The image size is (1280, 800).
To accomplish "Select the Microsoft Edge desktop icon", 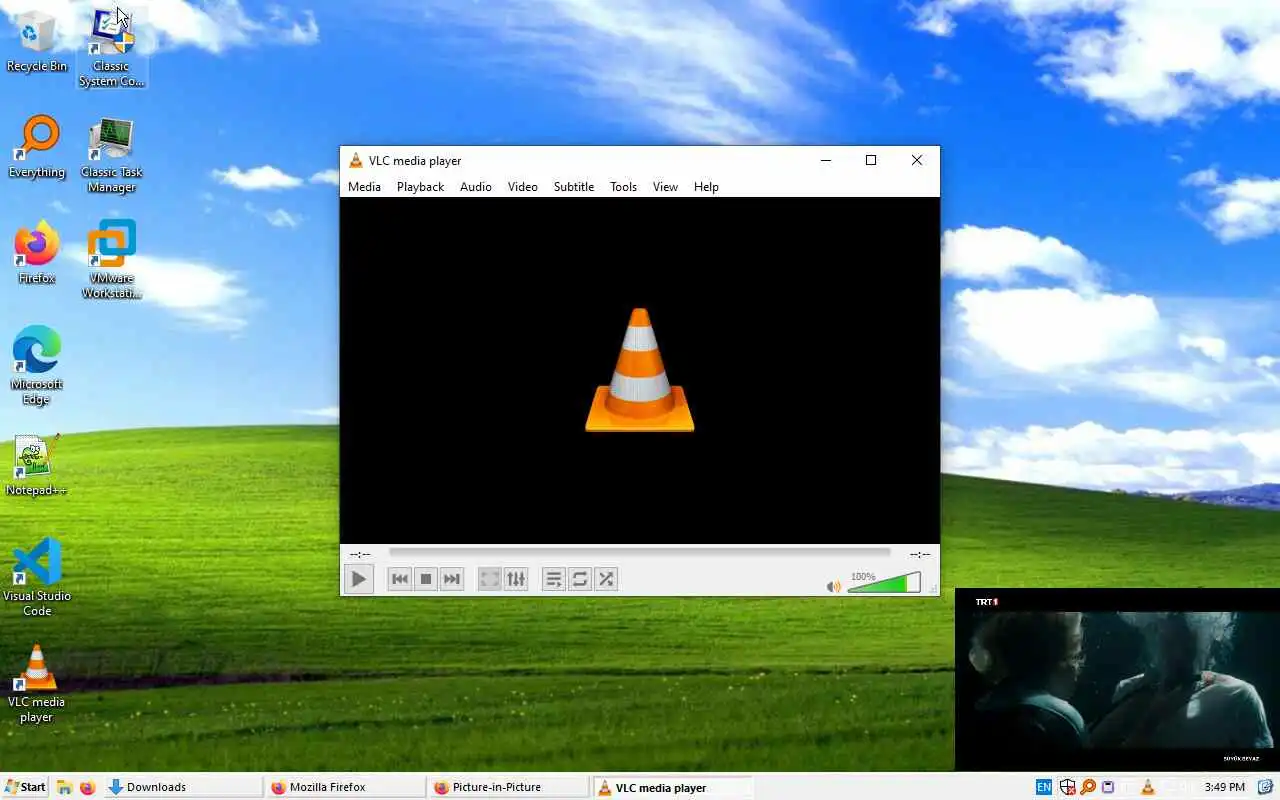I will coord(37,365).
